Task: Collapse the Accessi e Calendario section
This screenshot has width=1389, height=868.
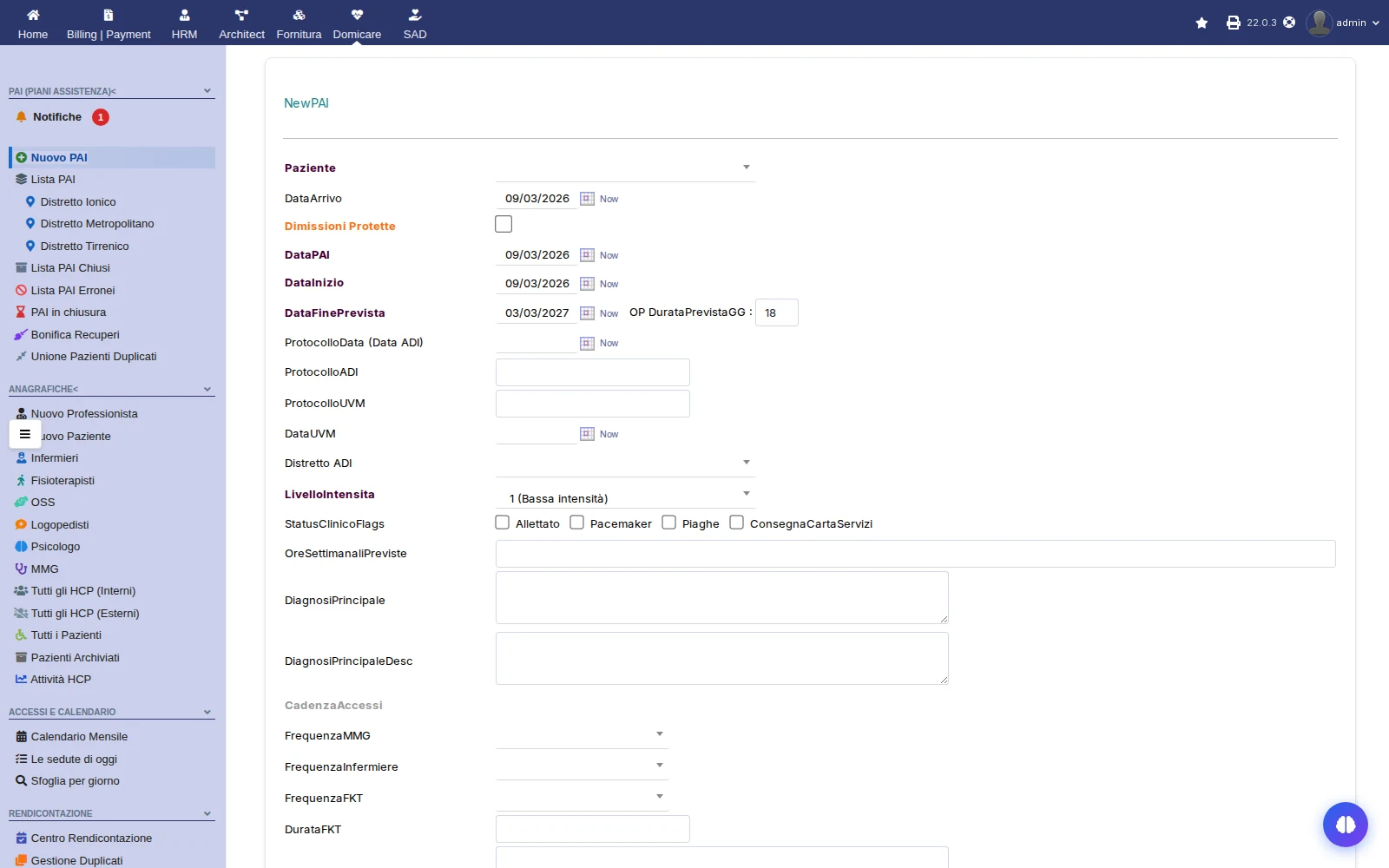Action: 207,712
